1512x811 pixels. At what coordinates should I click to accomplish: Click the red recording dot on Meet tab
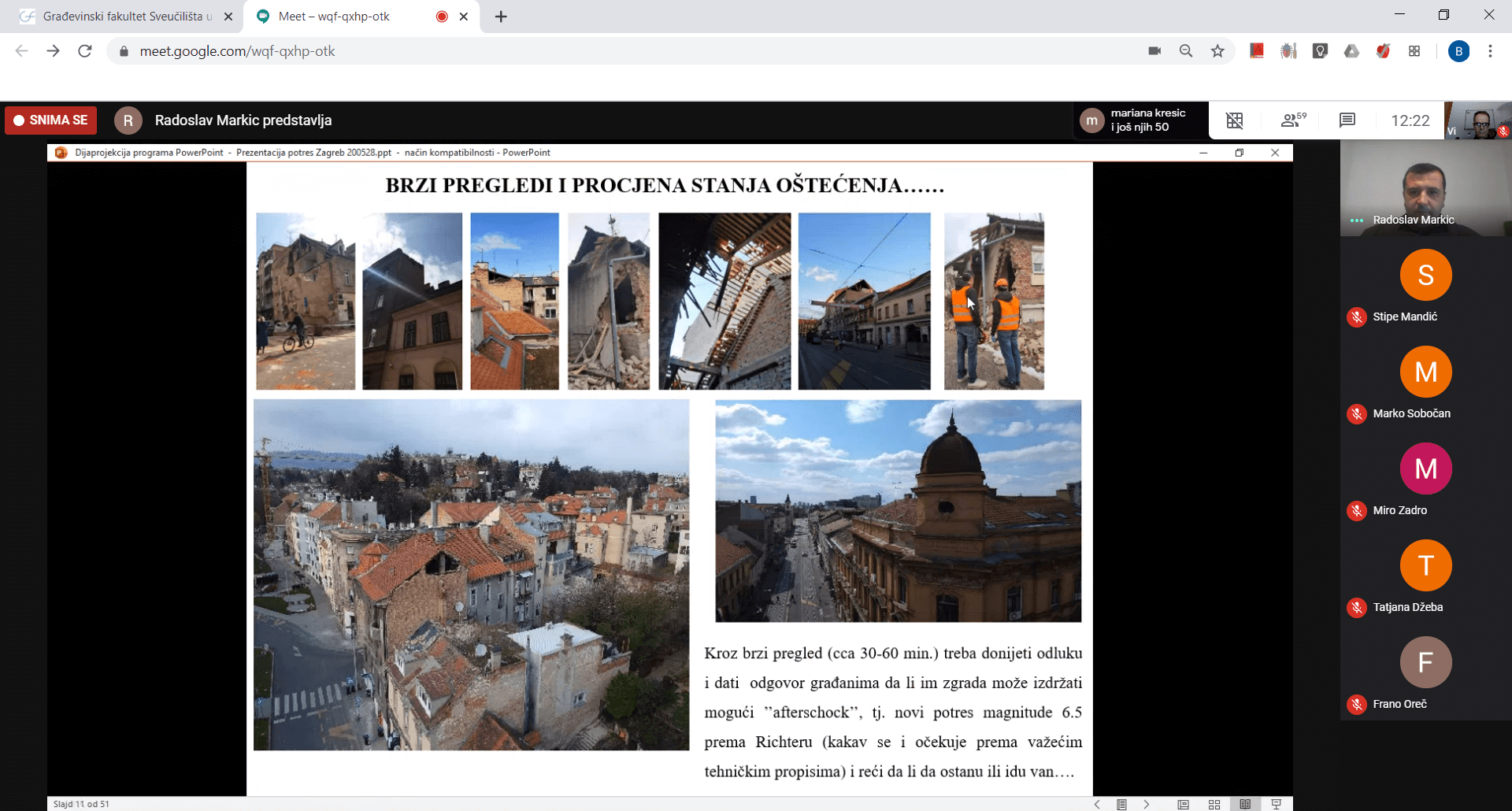pos(442,17)
